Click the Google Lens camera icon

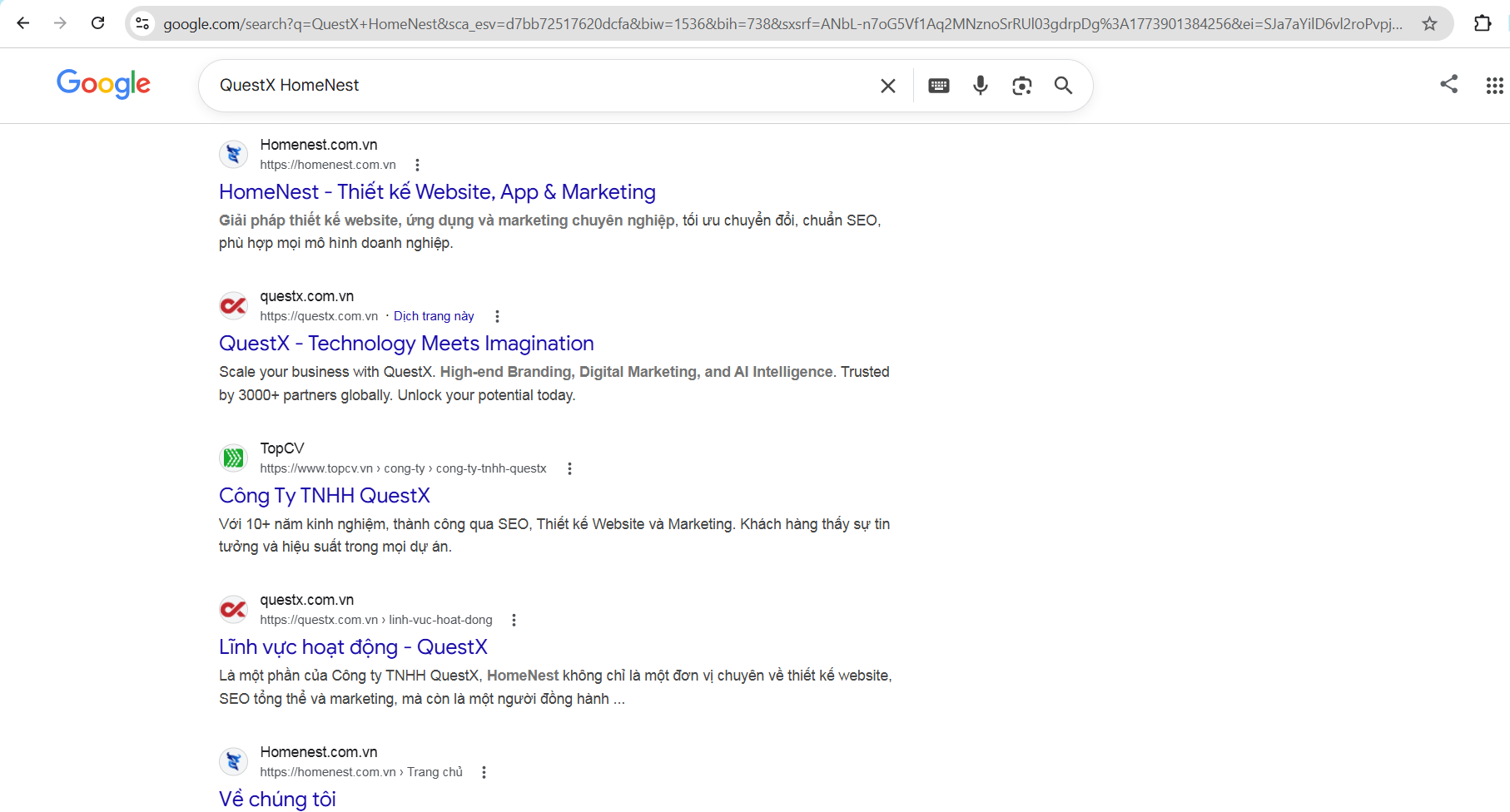(x=1021, y=85)
